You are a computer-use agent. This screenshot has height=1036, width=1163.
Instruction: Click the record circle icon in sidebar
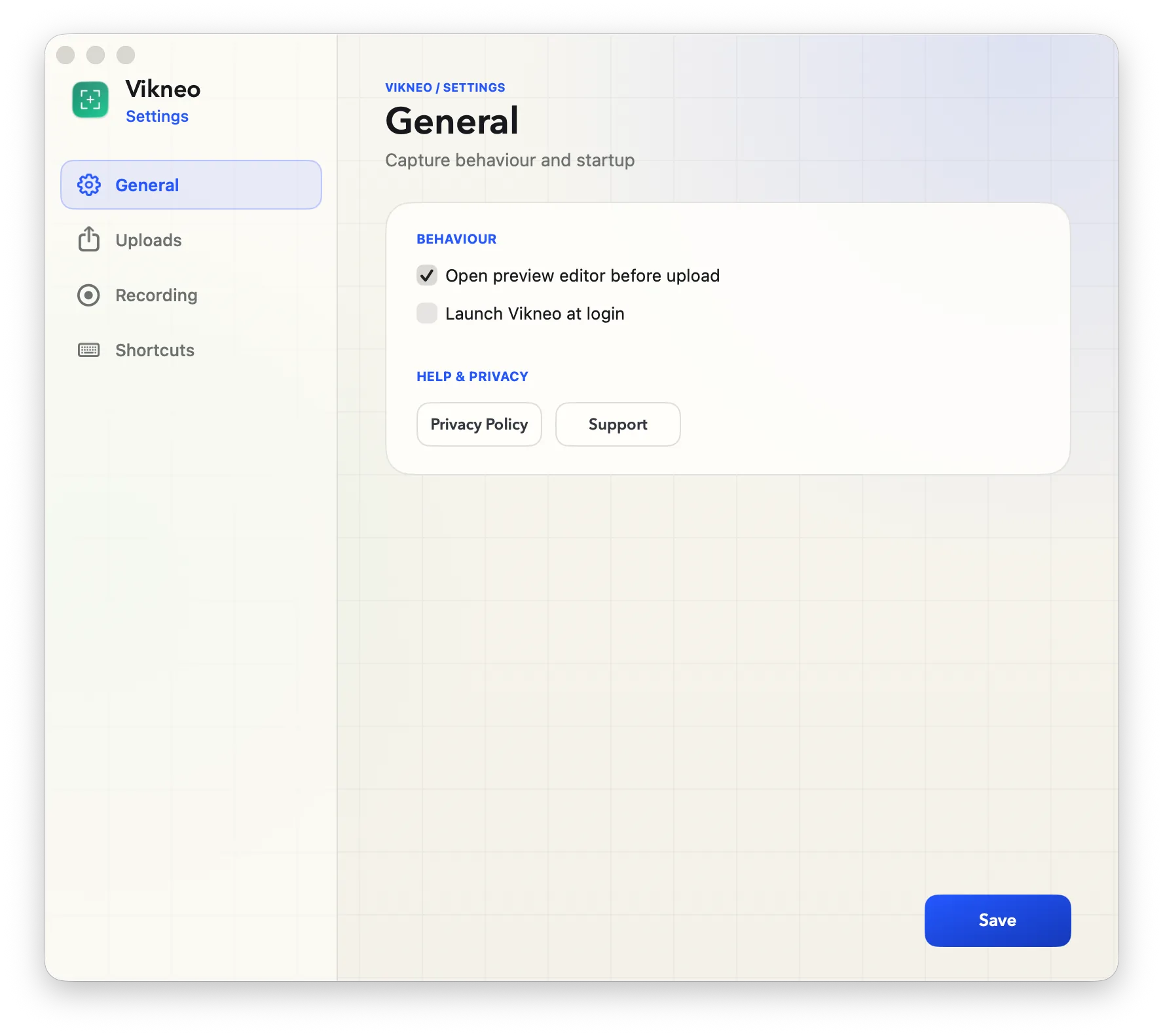[x=88, y=295]
